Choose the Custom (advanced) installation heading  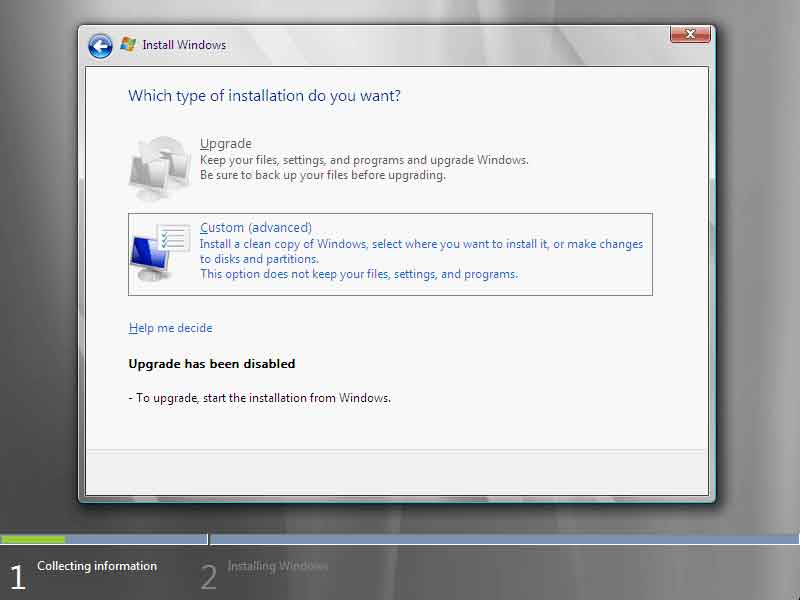tap(256, 228)
